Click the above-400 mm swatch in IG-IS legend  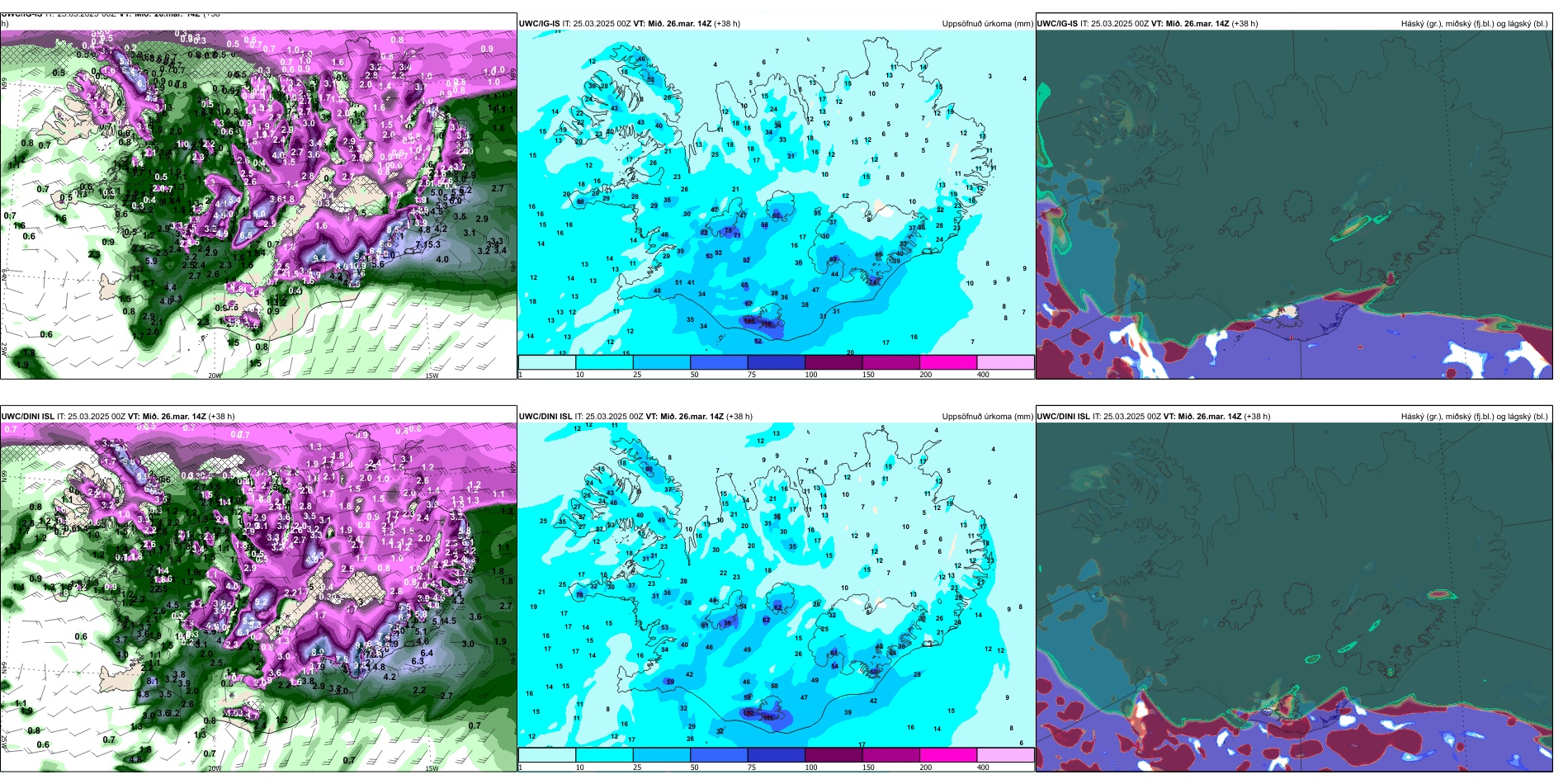1006,362
